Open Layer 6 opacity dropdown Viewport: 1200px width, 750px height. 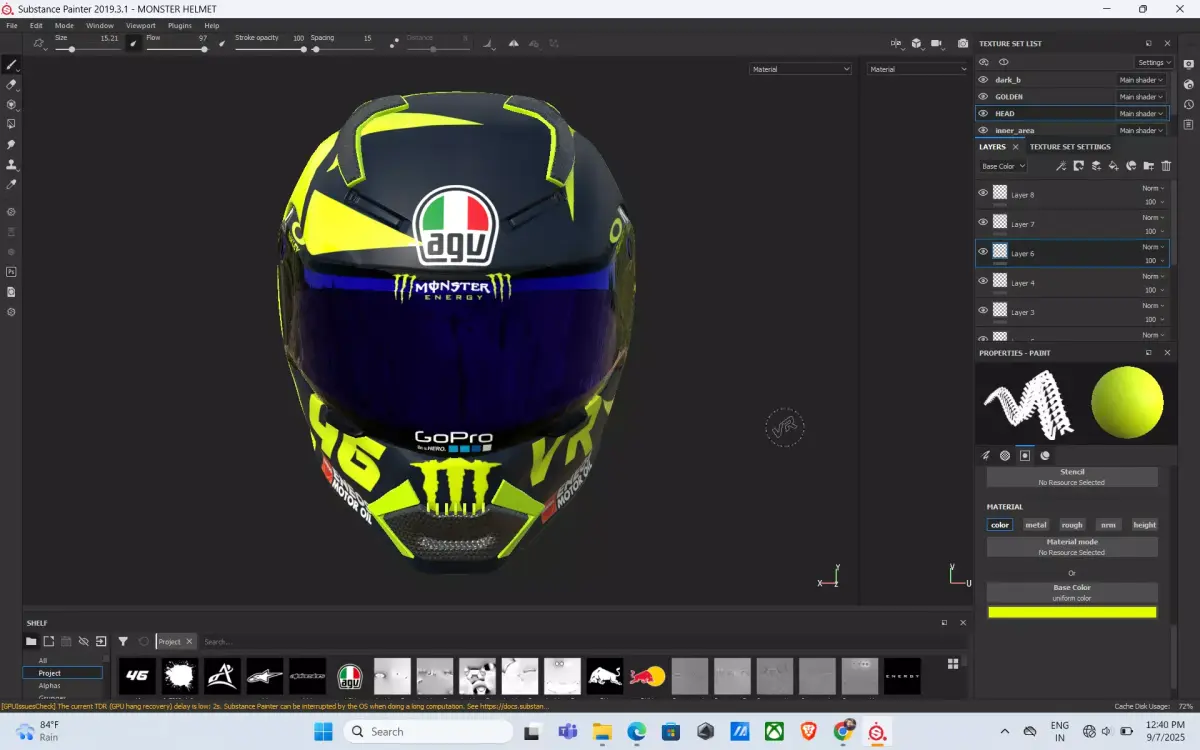point(1153,260)
